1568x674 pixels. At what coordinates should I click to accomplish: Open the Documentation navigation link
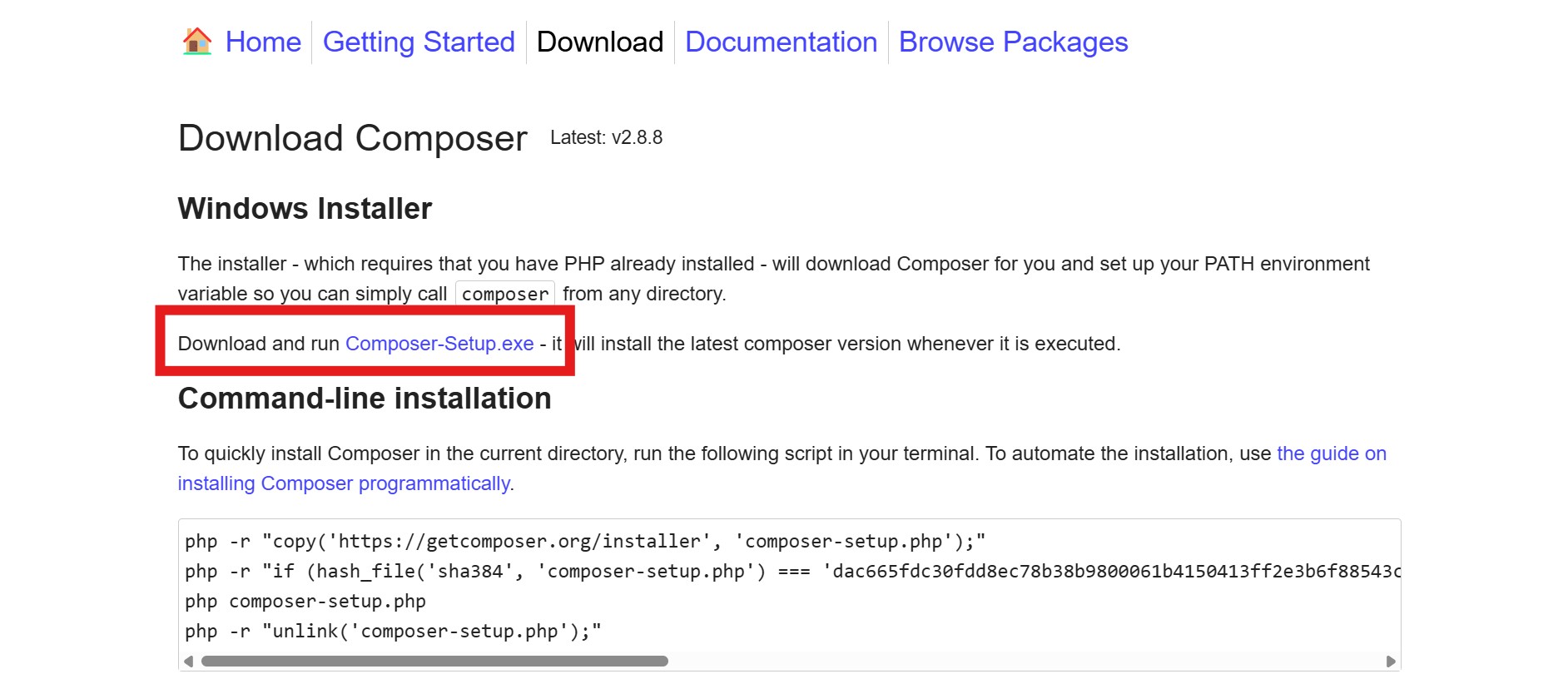coord(781,42)
